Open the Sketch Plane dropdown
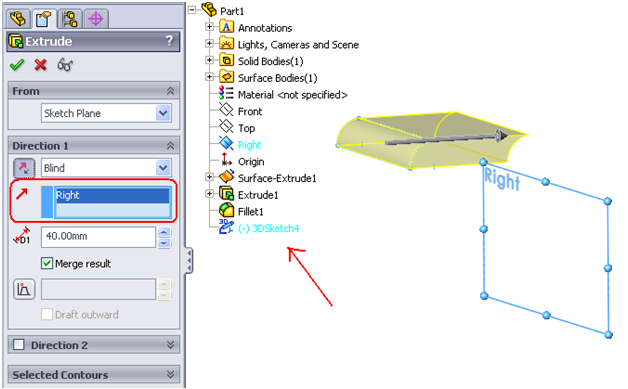This screenshot has height=389, width=628. tap(163, 113)
